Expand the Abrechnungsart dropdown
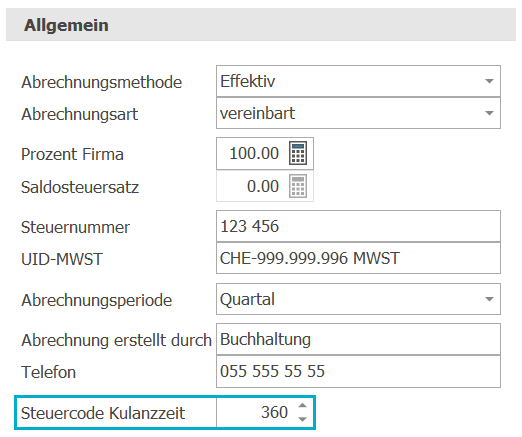Screen dimensions: 522x437 489,113
